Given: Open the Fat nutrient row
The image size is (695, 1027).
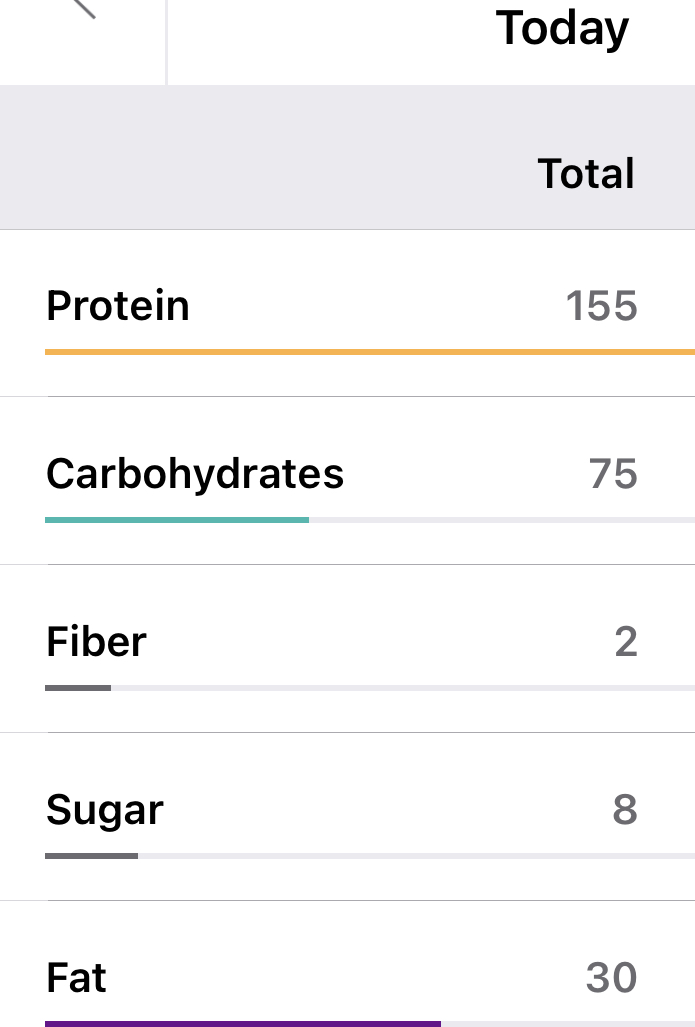Looking at the screenshot, I should coord(347,964).
